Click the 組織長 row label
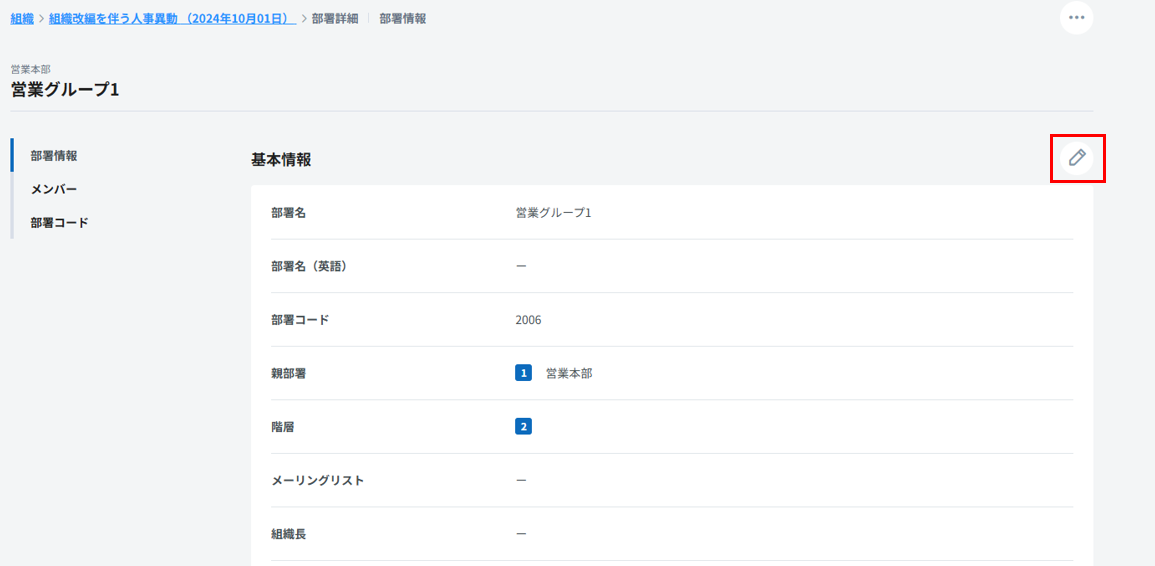Screen dimensions: 1155x566 point(288,534)
